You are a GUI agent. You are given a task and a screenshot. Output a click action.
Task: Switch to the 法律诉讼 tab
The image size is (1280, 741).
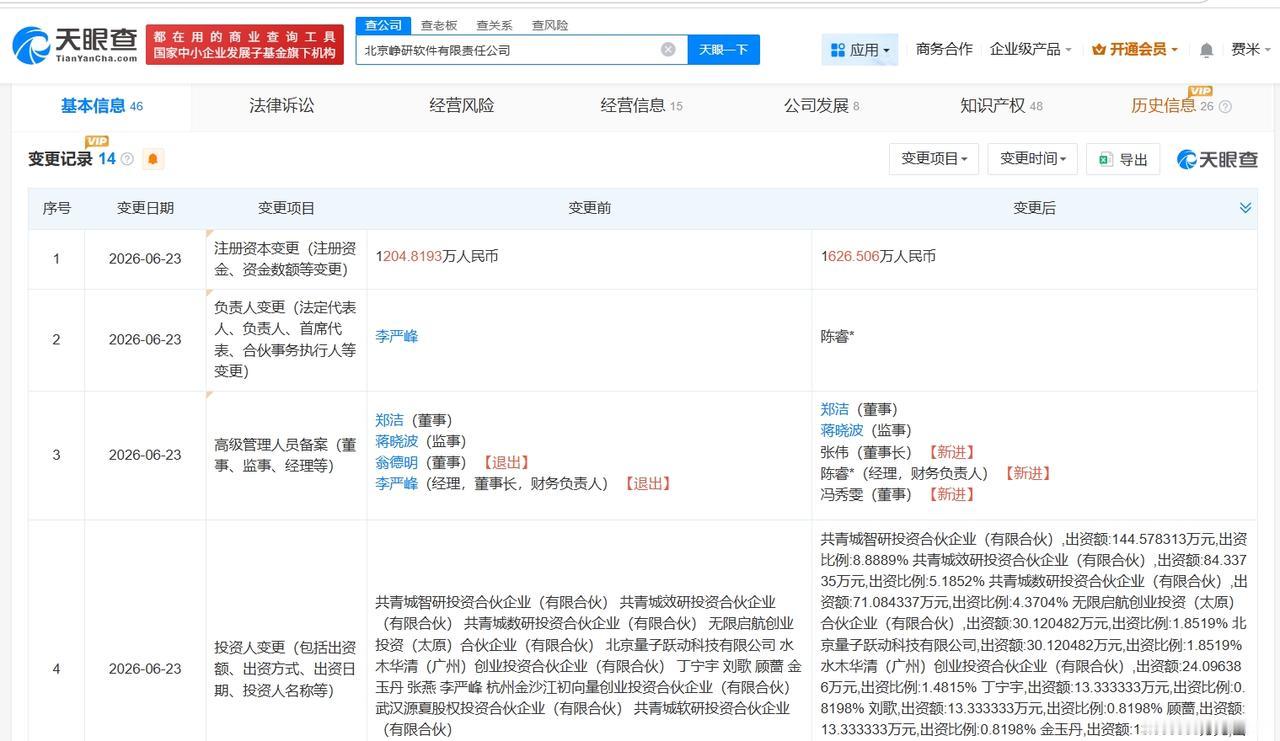point(281,106)
